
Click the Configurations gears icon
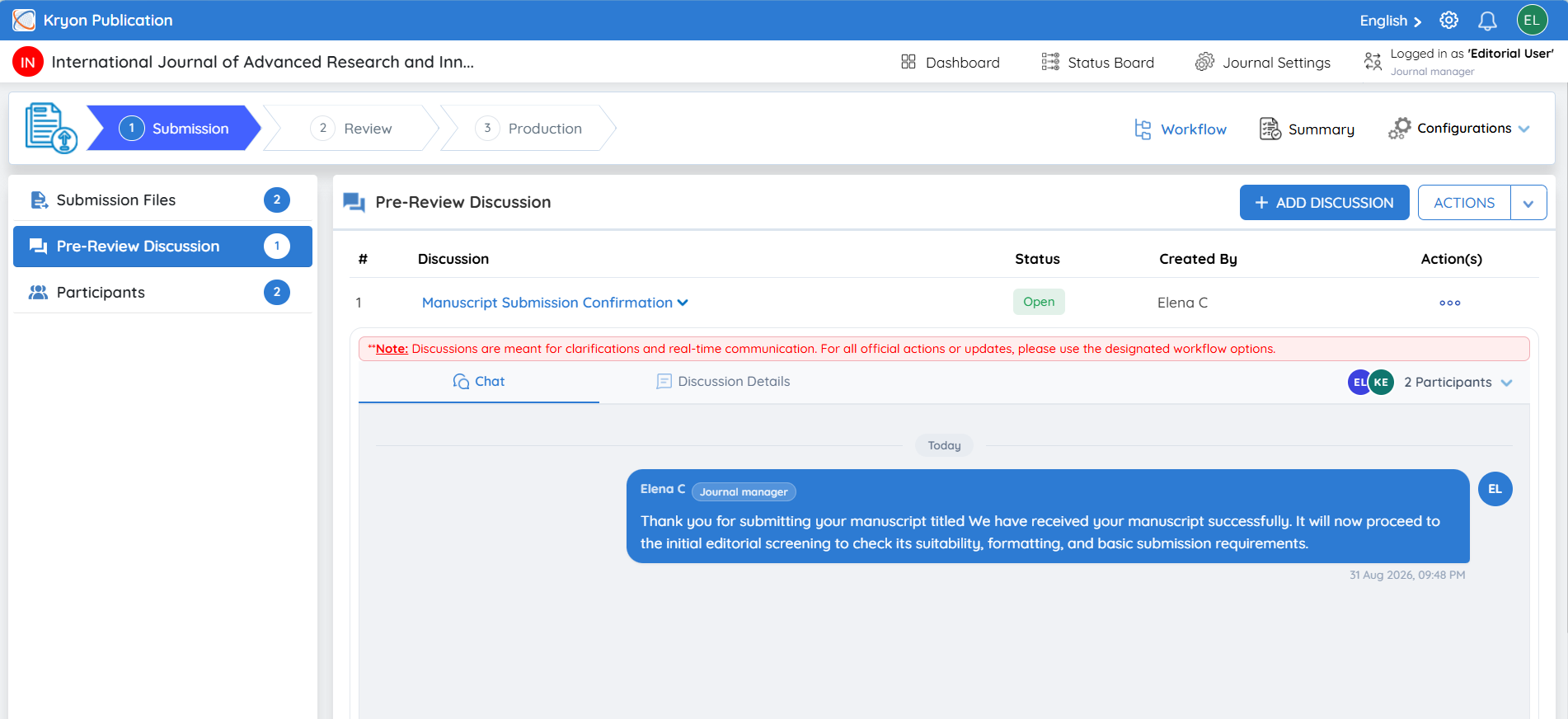pyautogui.click(x=1399, y=129)
